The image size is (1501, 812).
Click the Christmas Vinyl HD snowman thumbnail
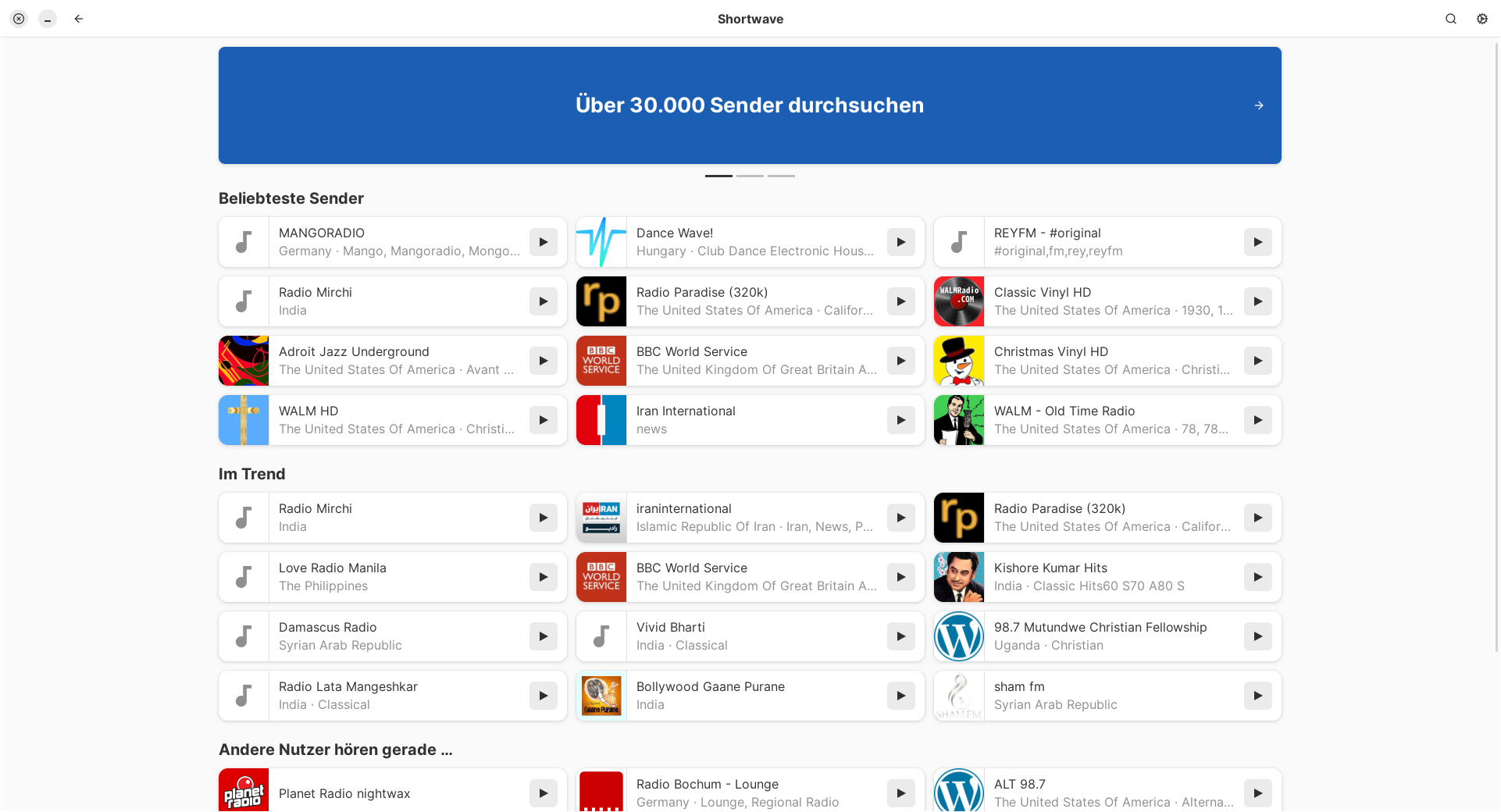point(959,361)
